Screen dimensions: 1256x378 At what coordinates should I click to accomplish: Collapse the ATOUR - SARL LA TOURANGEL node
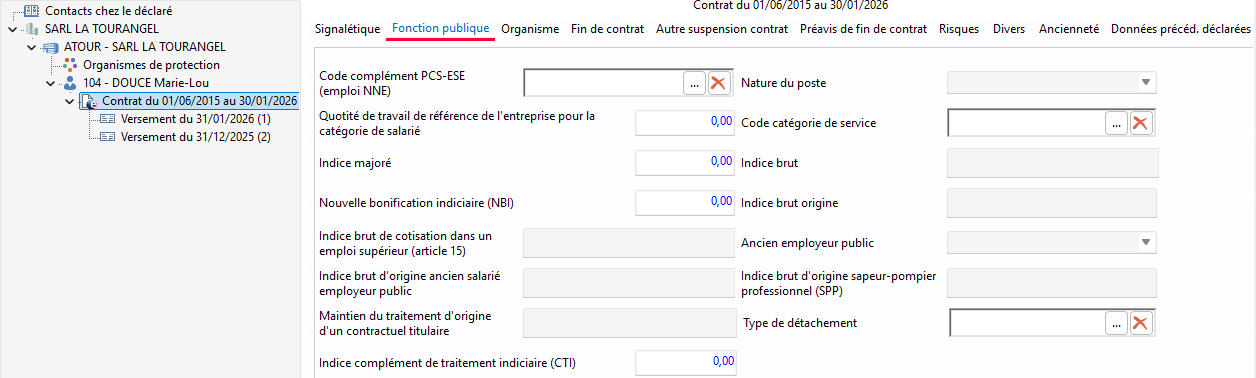coord(31,47)
